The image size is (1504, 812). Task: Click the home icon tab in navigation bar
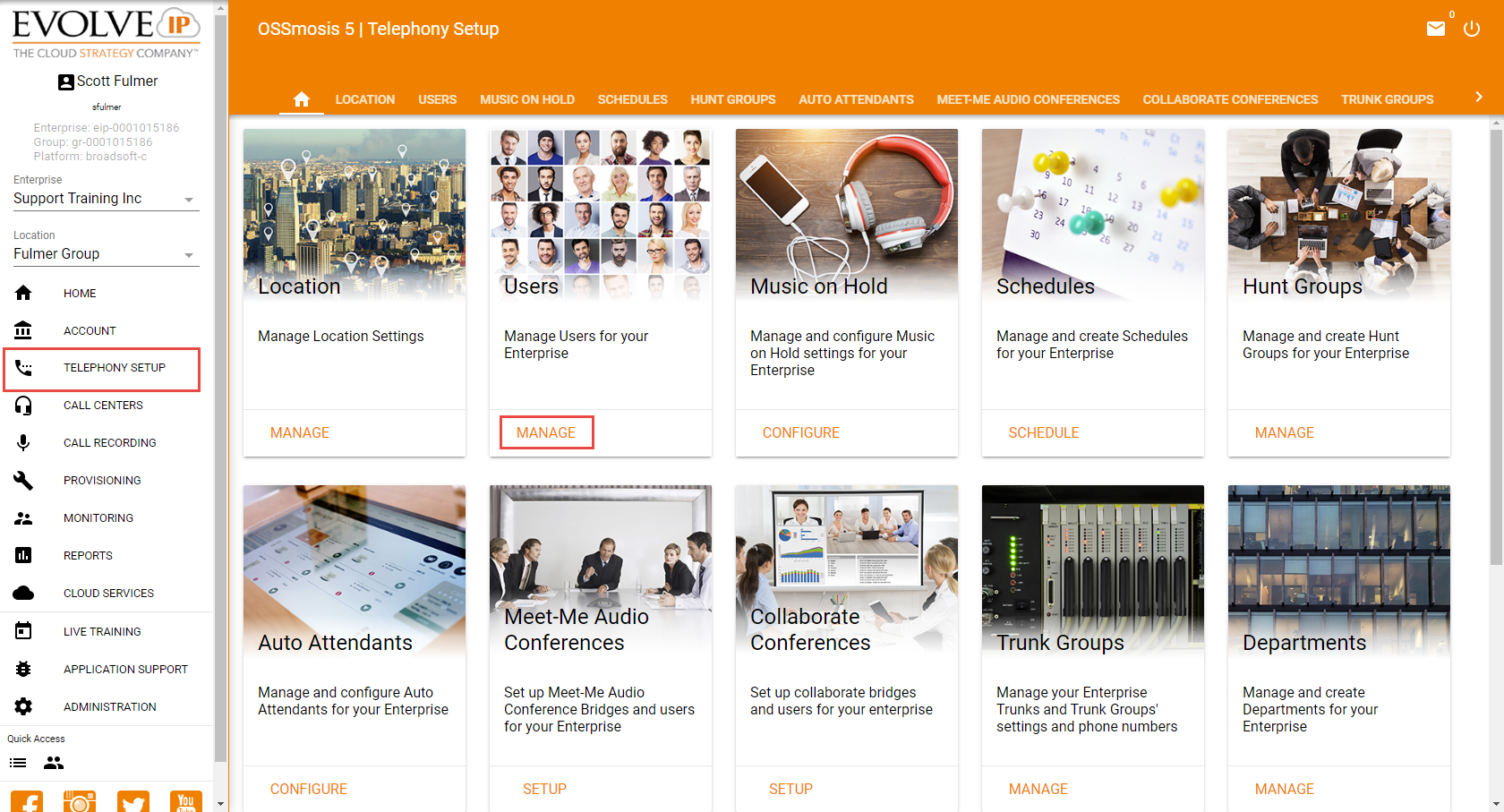(x=302, y=99)
